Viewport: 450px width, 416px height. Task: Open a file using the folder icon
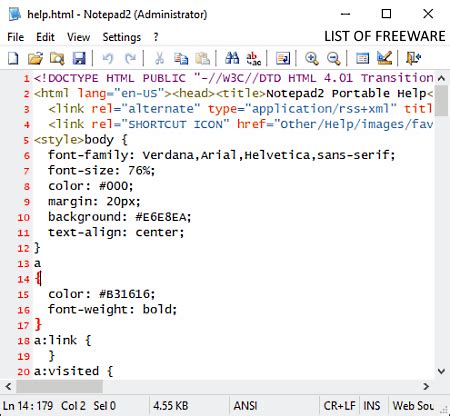(x=35, y=58)
